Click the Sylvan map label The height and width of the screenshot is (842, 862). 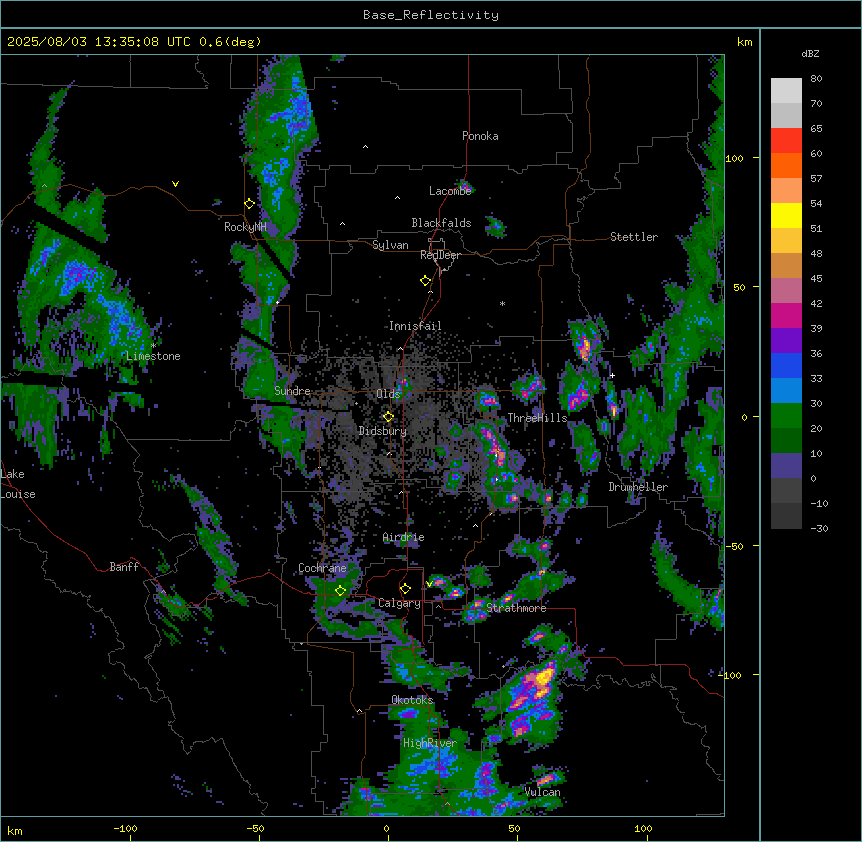[x=390, y=245]
